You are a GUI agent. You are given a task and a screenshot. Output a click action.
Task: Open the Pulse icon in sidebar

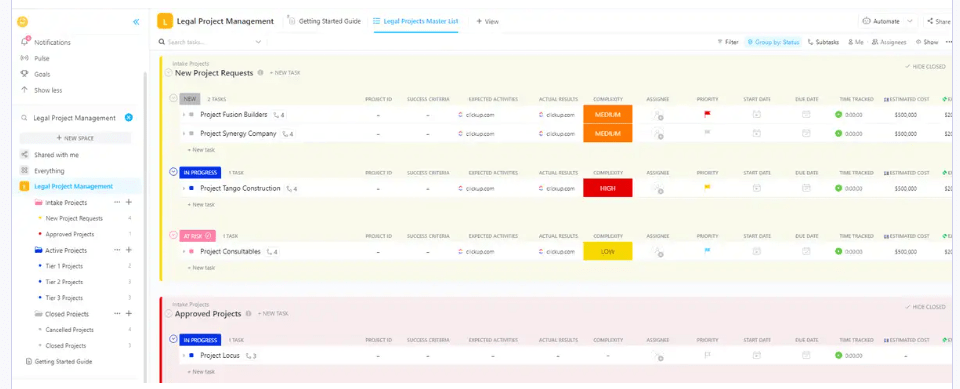pyautogui.click(x=24, y=58)
